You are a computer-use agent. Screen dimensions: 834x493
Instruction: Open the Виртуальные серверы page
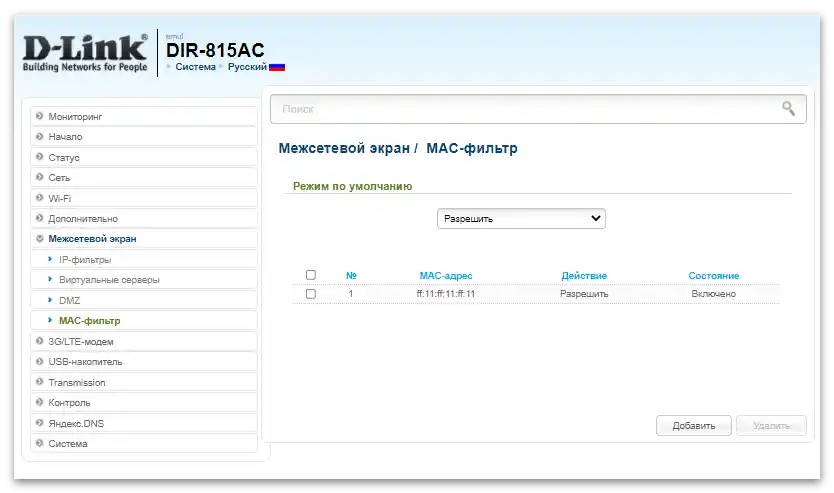tap(144, 279)
